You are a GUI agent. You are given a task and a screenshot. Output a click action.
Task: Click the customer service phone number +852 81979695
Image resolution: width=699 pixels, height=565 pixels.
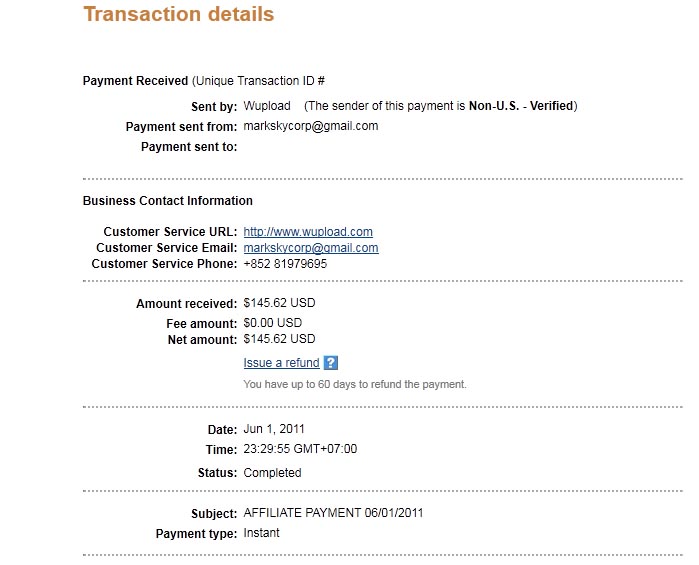tap(285, 264)
